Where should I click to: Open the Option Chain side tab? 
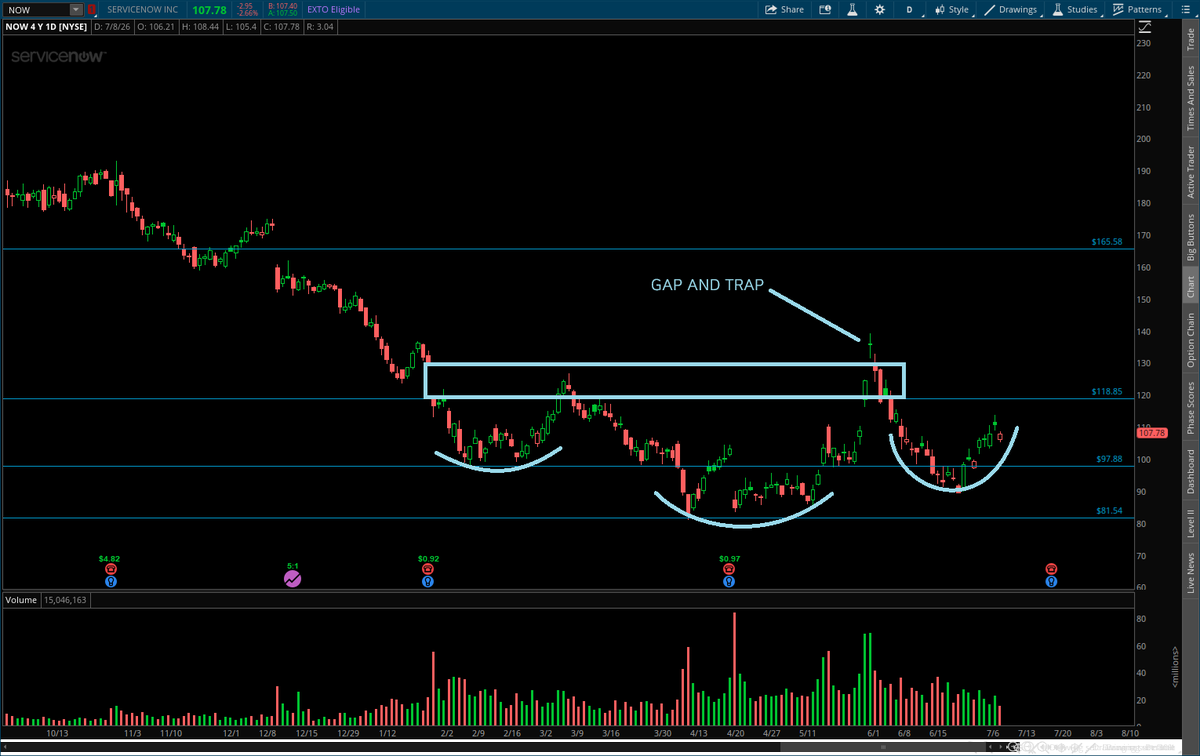click(x=1190, y=340)
